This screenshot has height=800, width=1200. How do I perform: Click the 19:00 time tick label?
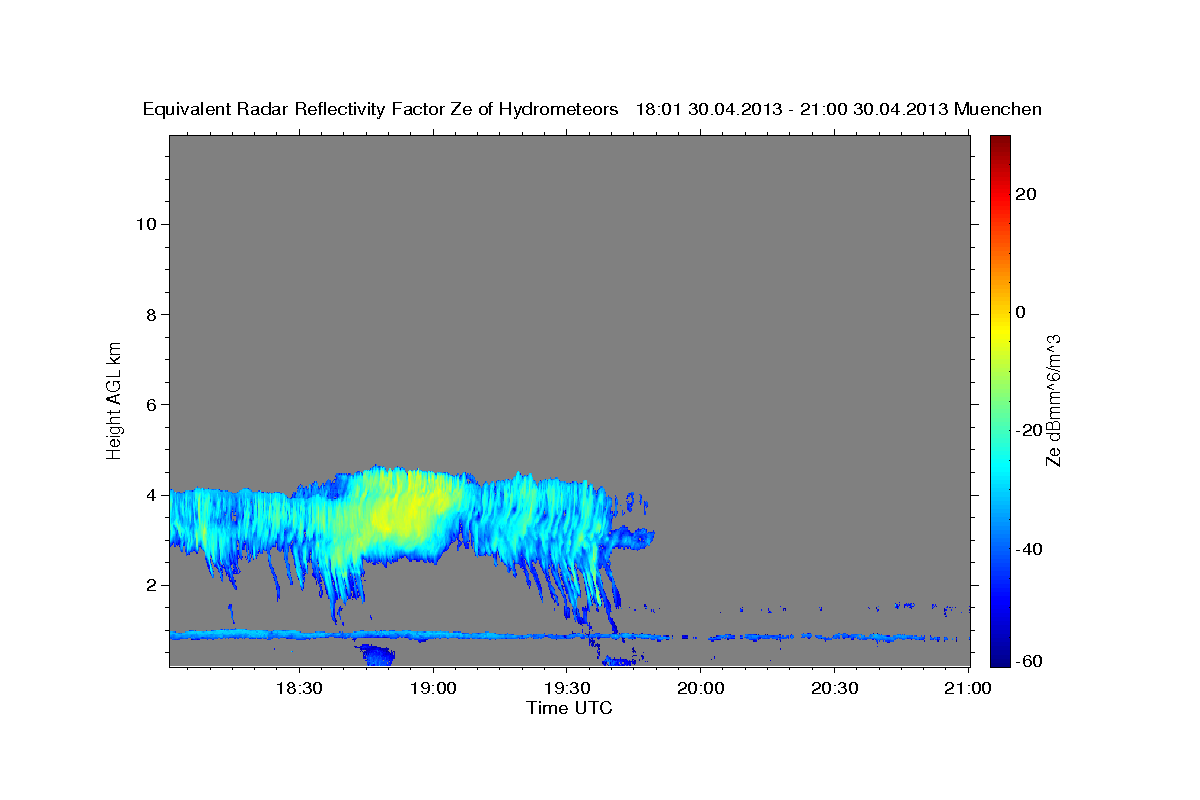click(x=432, y=688)
